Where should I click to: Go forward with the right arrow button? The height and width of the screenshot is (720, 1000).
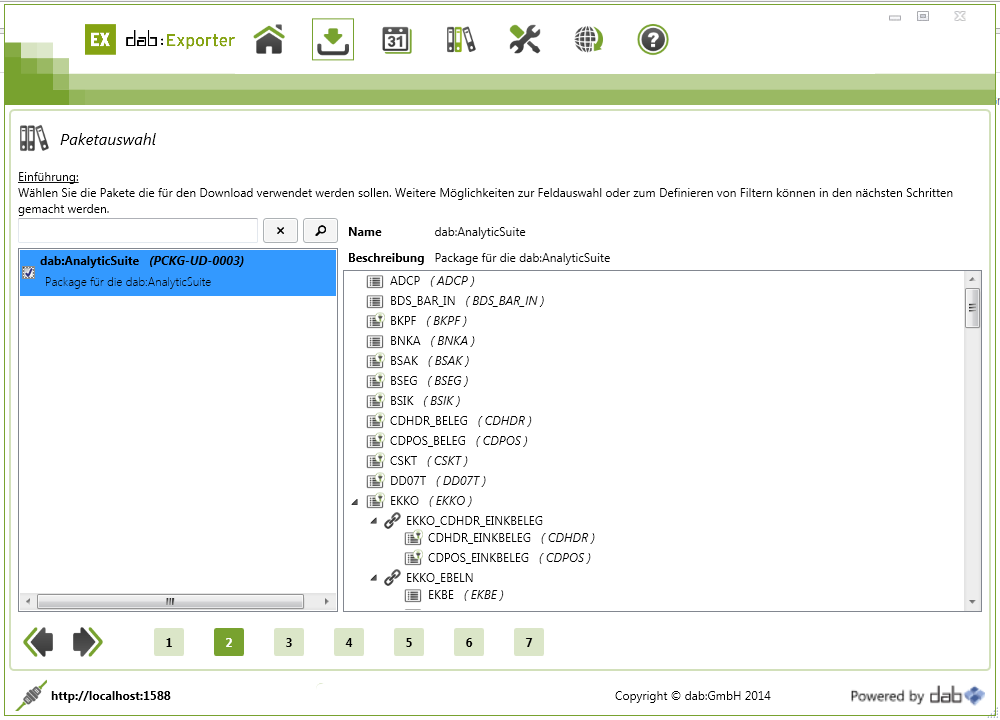[x=87, y=642]
